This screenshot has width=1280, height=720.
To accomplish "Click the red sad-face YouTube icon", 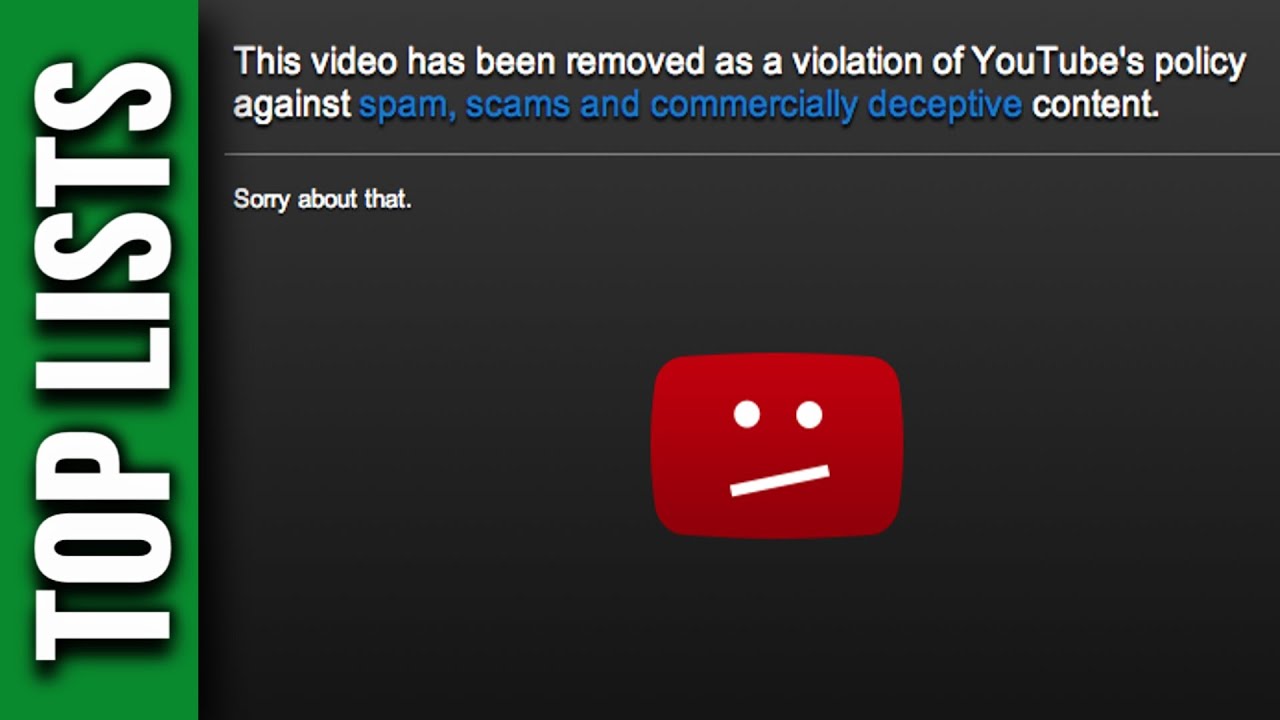I will click(x=777, y=445).
